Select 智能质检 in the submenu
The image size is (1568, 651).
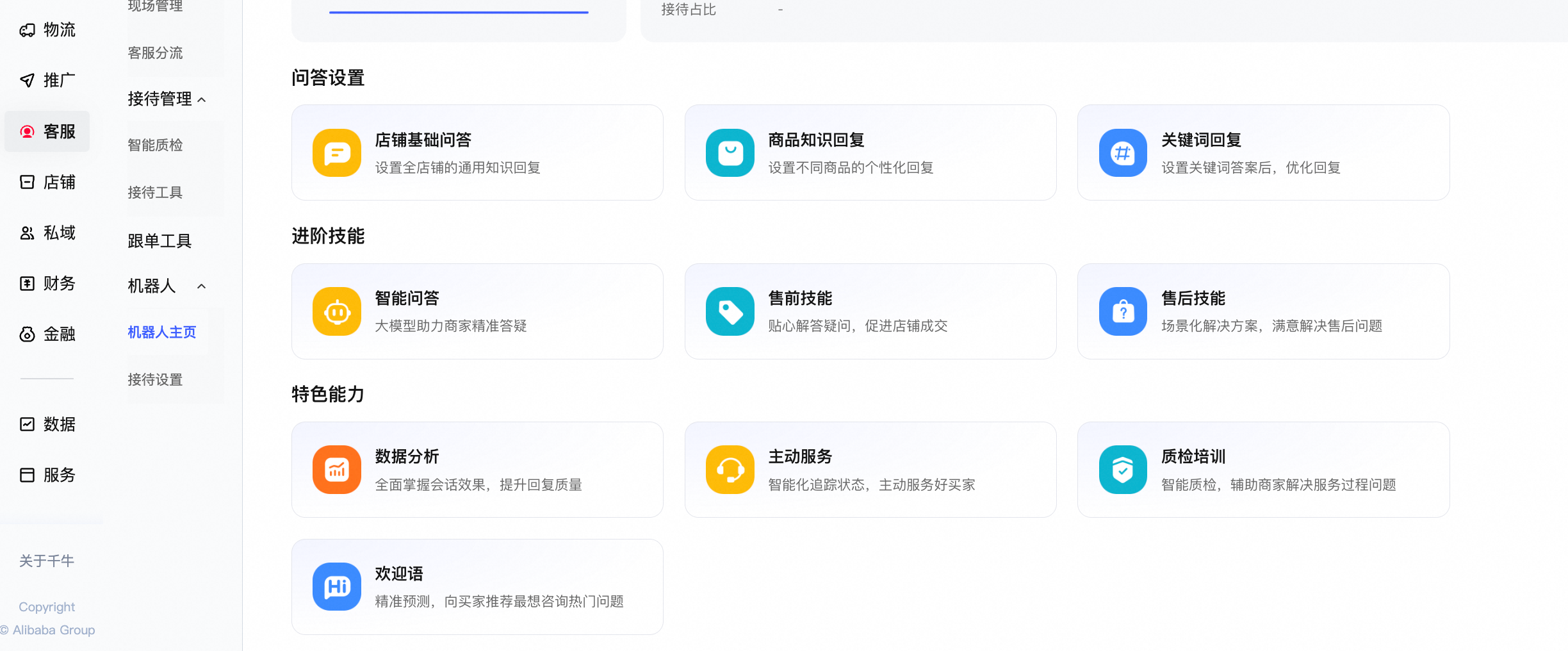pyautogui.click(x=155, y=145)
